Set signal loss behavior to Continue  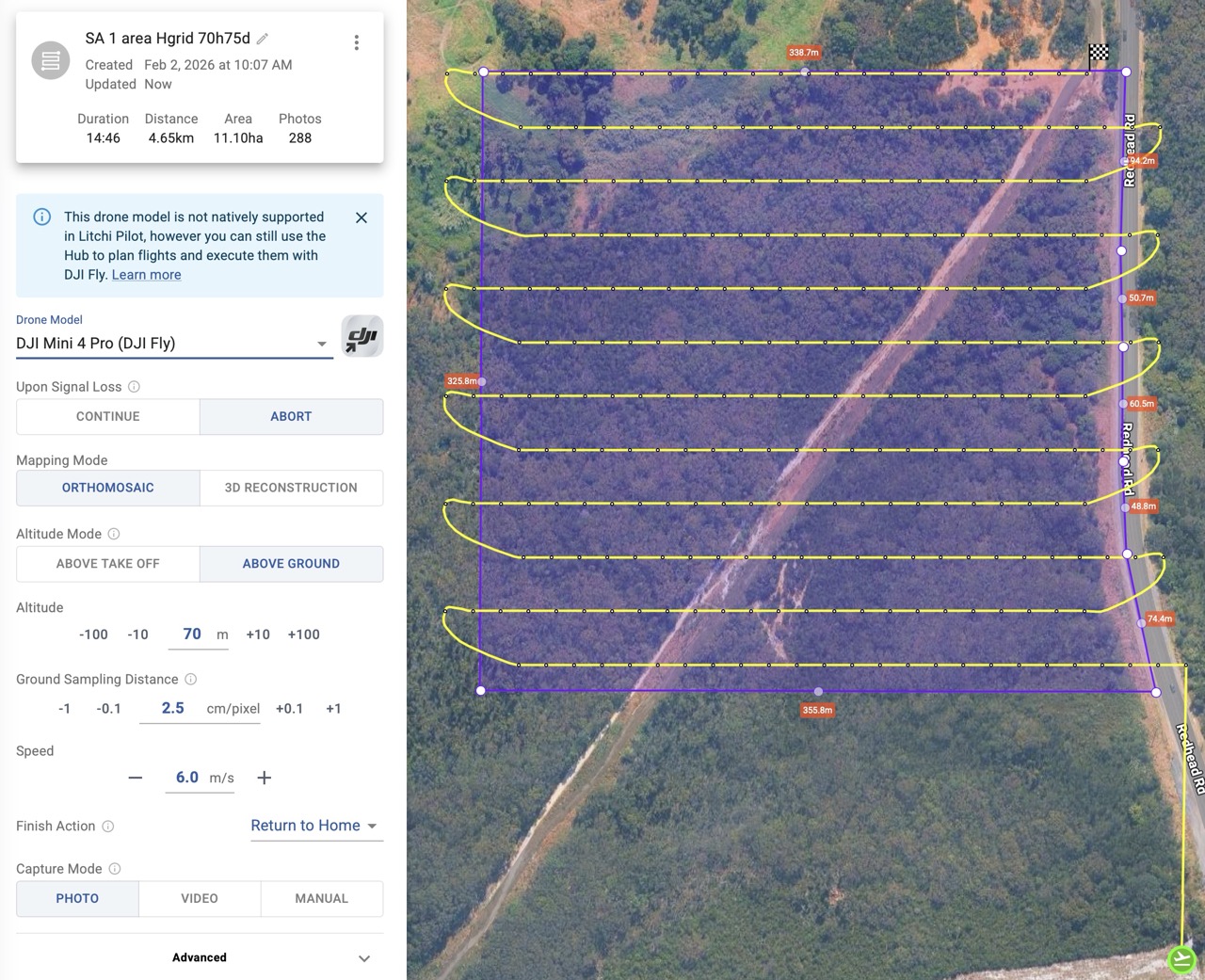(x=108, y=417)
